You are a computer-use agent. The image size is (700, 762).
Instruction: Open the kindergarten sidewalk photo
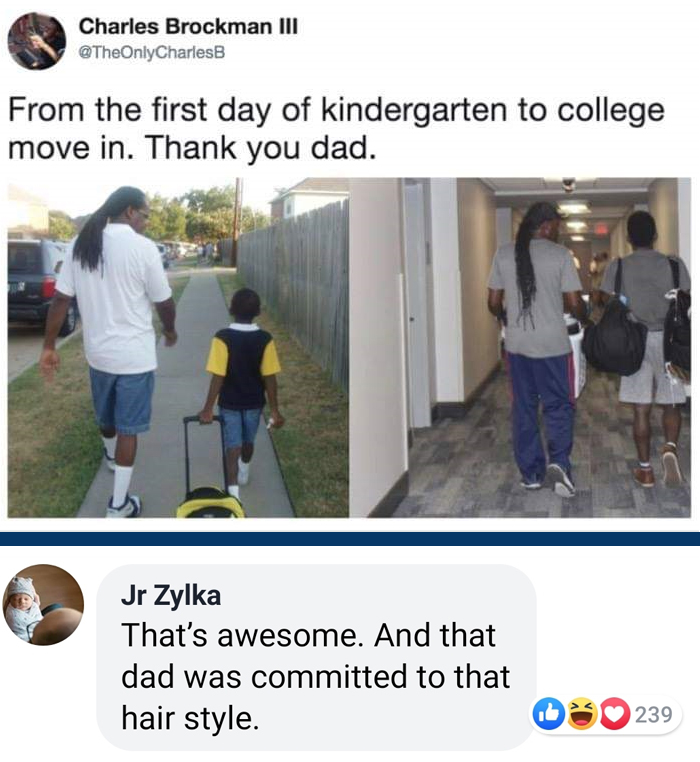[178, 347]
